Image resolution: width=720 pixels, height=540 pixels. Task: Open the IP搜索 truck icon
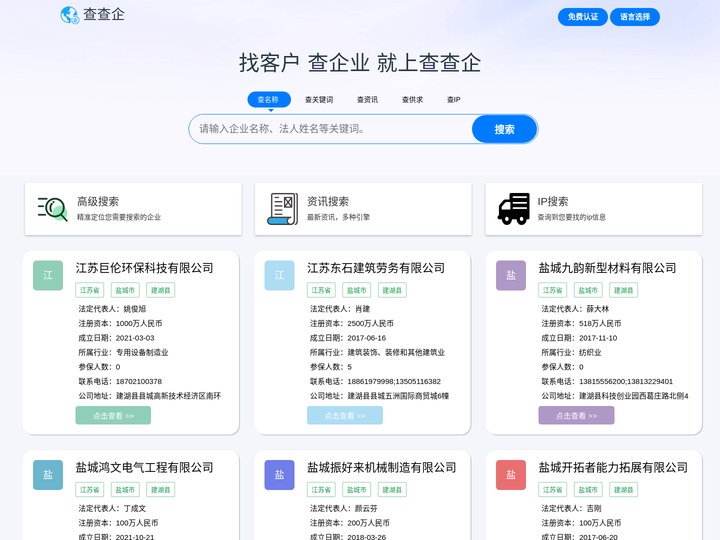point(514,209)
